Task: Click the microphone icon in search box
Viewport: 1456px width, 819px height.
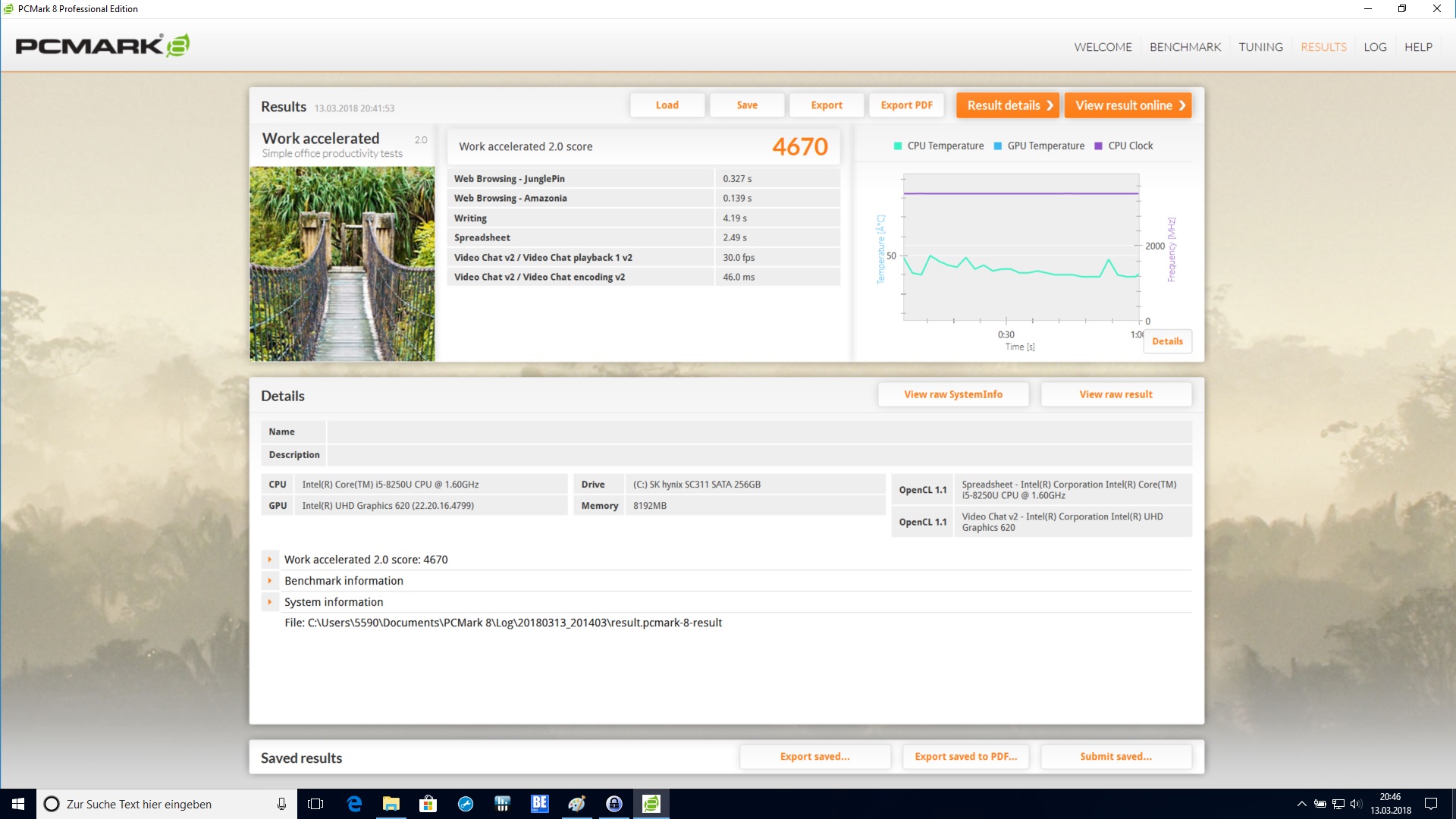Action: [281, 804]
